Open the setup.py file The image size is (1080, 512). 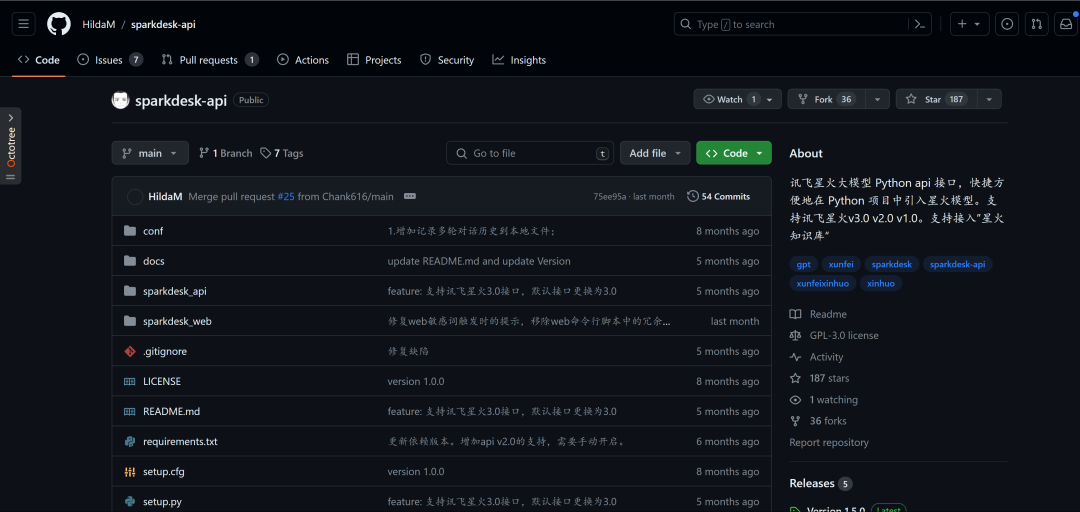(163, 502)
